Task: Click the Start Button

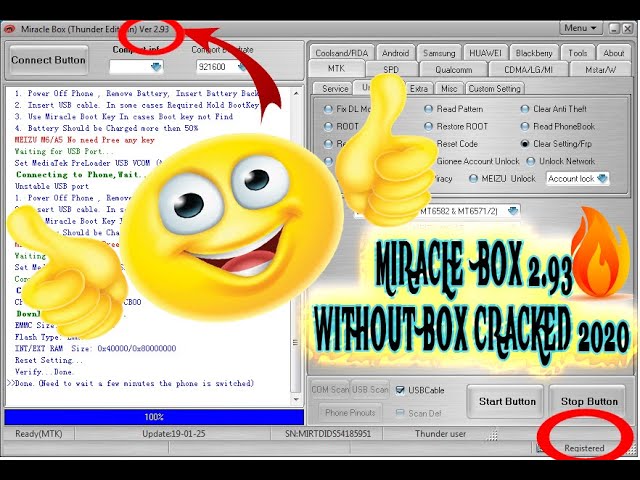Action: coord(505,402)
